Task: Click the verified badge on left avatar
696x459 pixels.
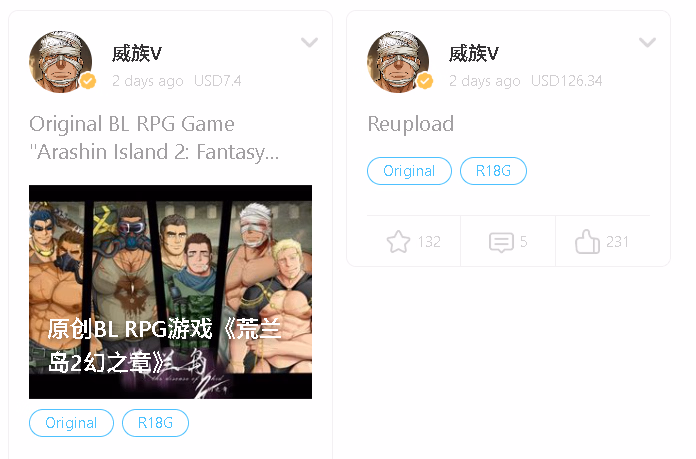Action: (88, 81)
